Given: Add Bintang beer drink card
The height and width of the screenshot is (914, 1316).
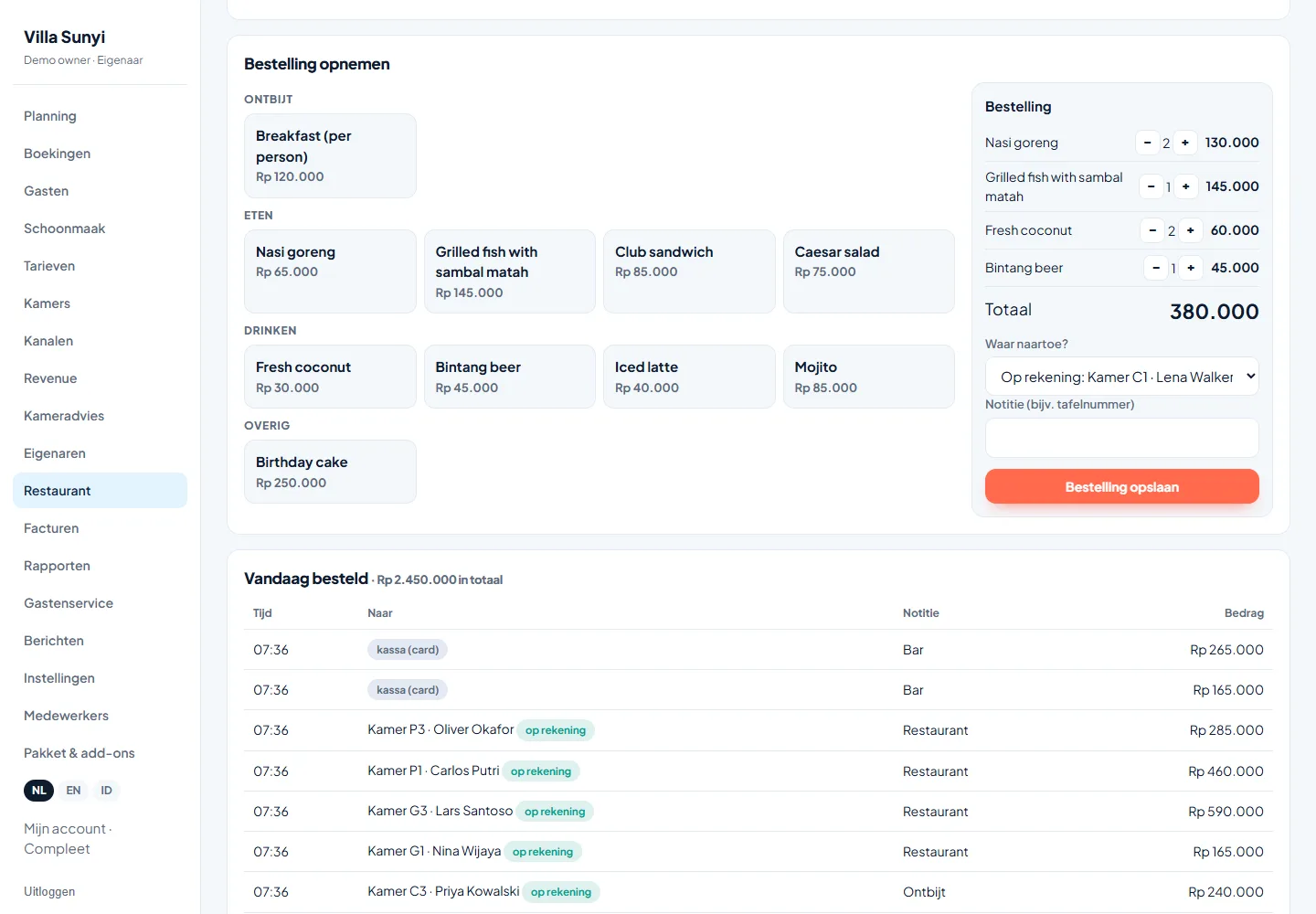Looking at the screenshot, I should point(510,377).
